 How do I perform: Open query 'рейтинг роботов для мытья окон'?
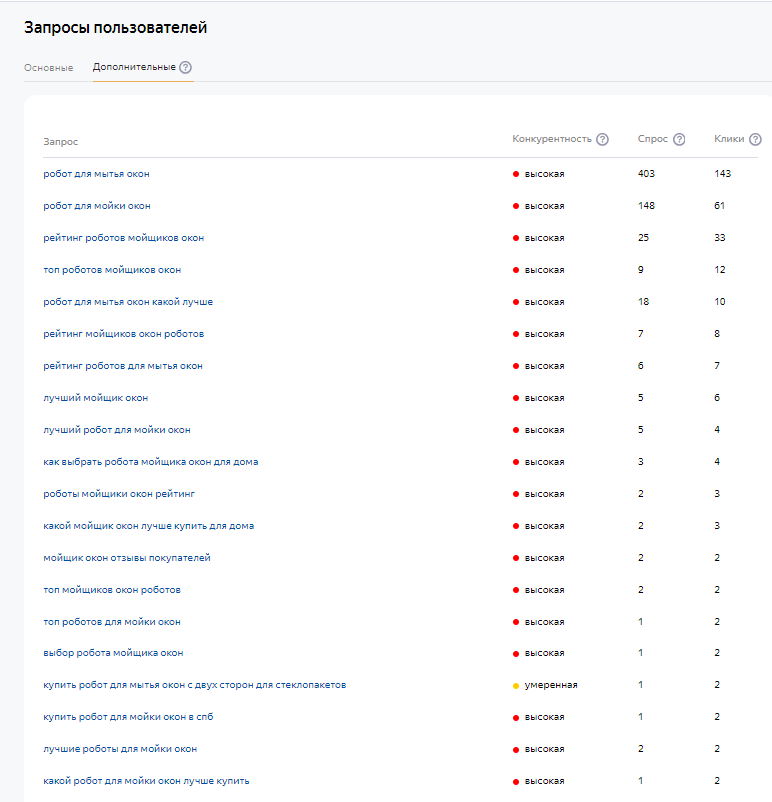[x=123, y=366]
